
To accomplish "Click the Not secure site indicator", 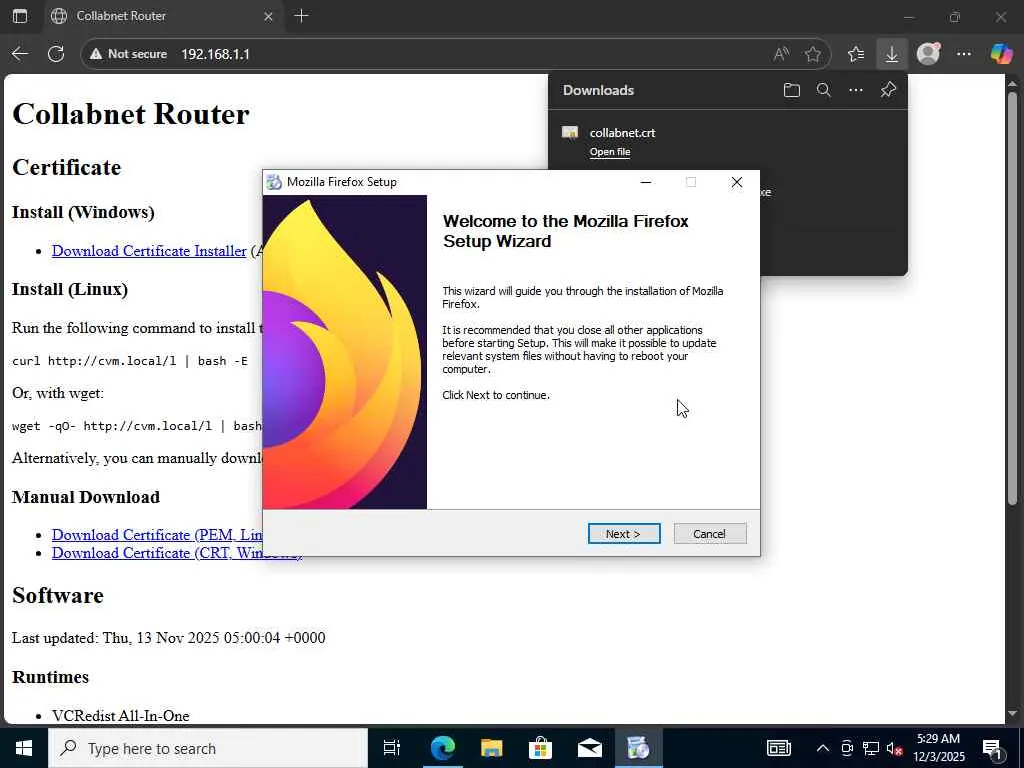I will click(x=129, y=54).
